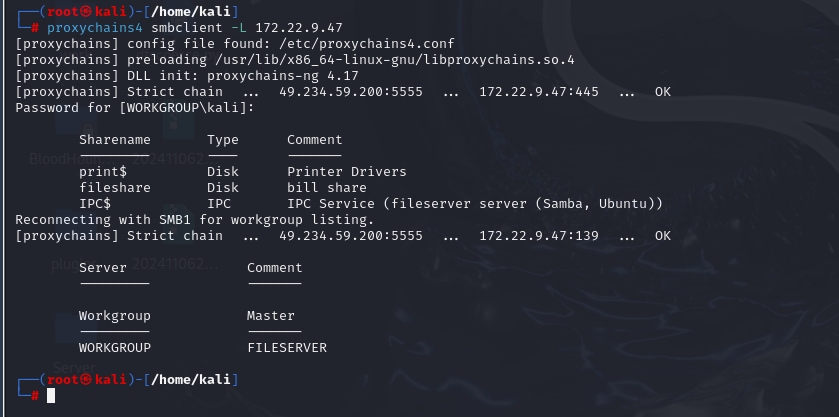The image size is (839, 417).
Task: Click the bill share comment text
Action: 326,187
